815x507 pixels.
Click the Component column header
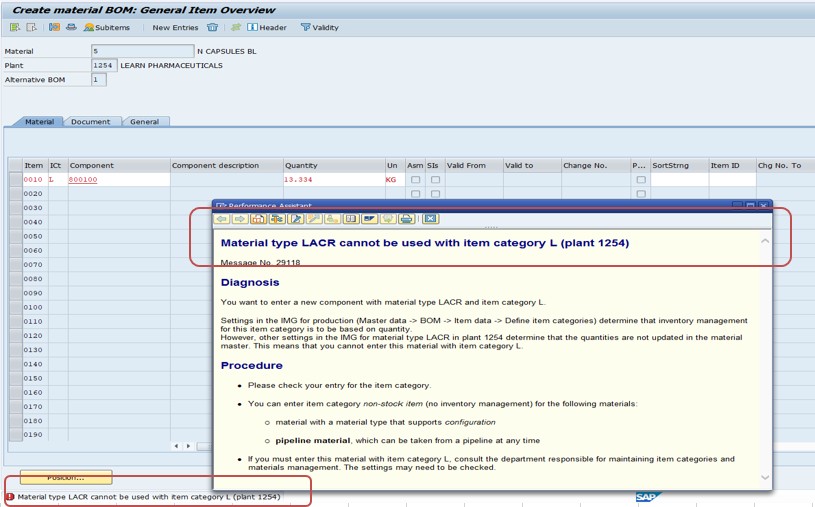pyautogui.click(x=119, y=165)
